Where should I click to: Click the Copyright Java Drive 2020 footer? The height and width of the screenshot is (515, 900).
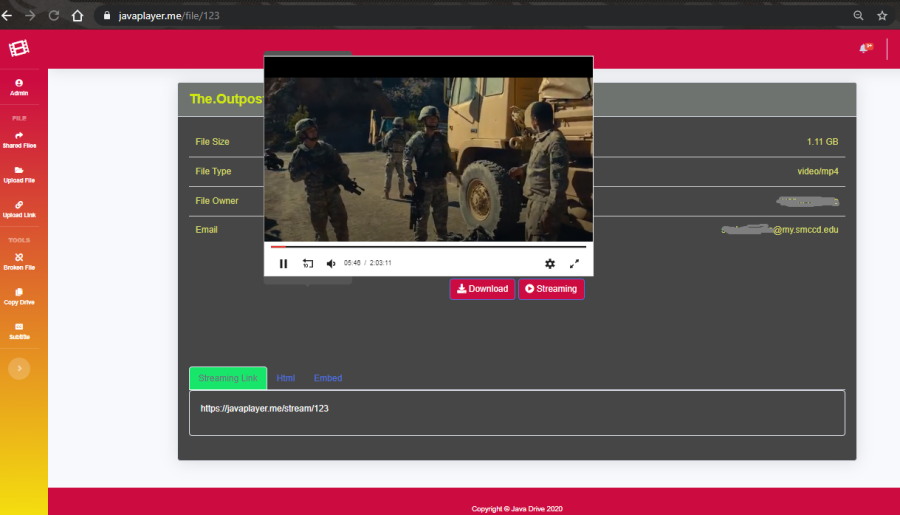point(517,509)
